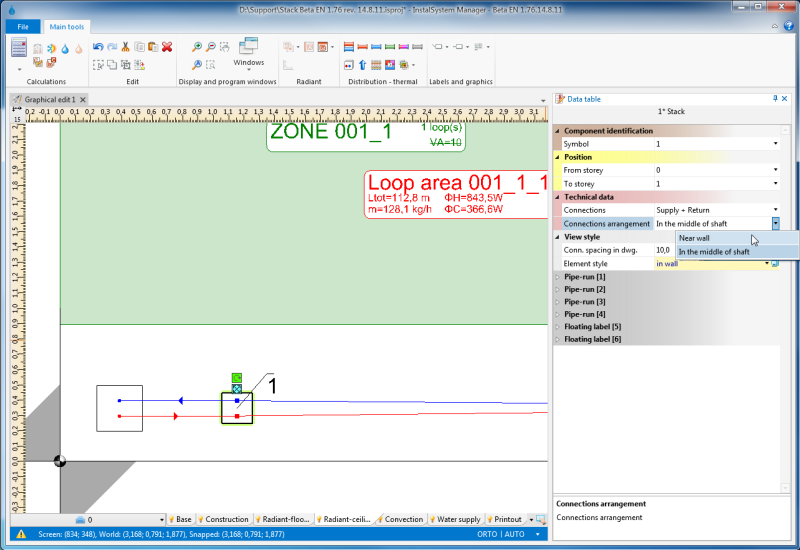
Task: Expand the Floating label [6] section
Action: pos(558,339)
